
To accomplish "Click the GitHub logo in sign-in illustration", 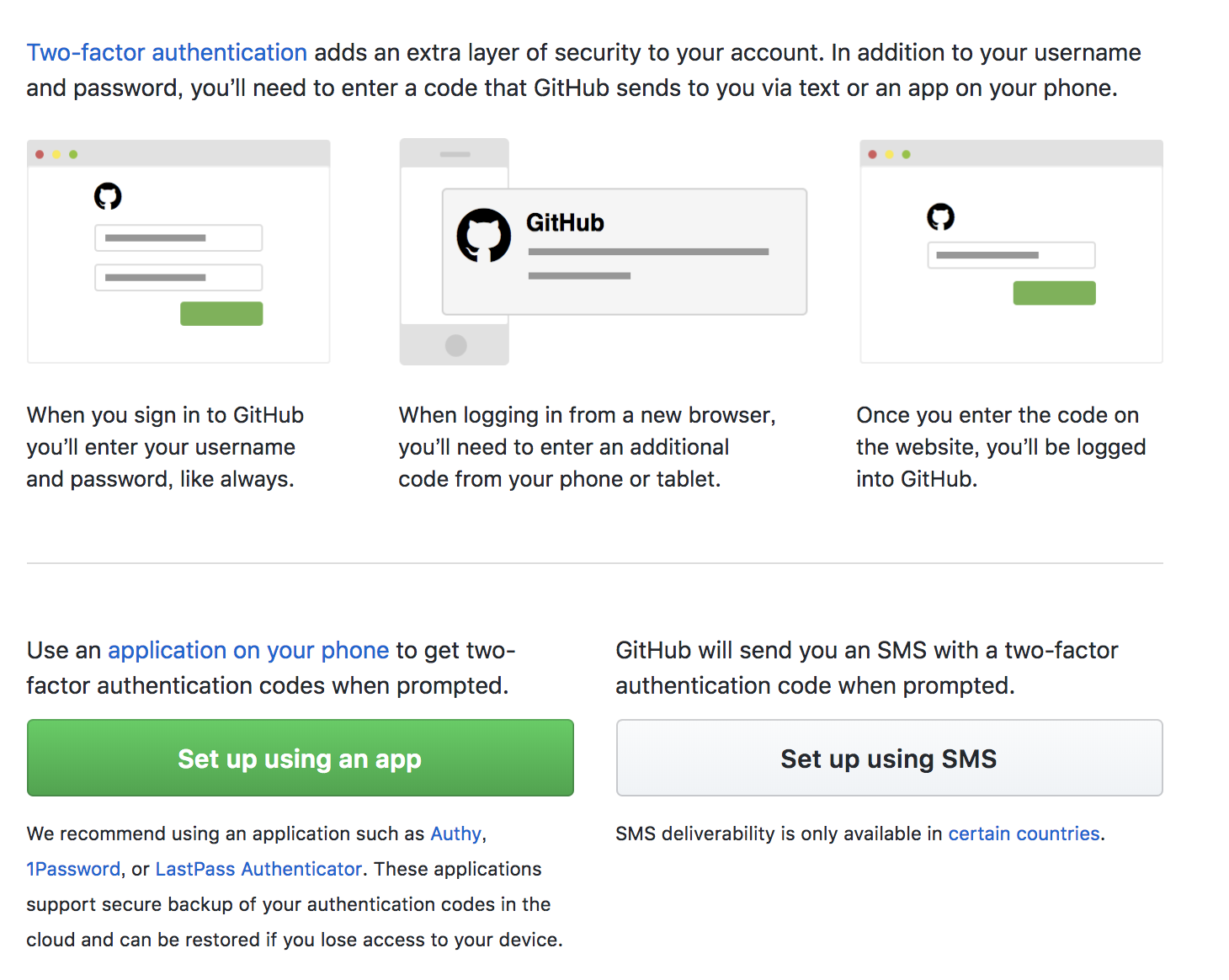I will point(108,196).
